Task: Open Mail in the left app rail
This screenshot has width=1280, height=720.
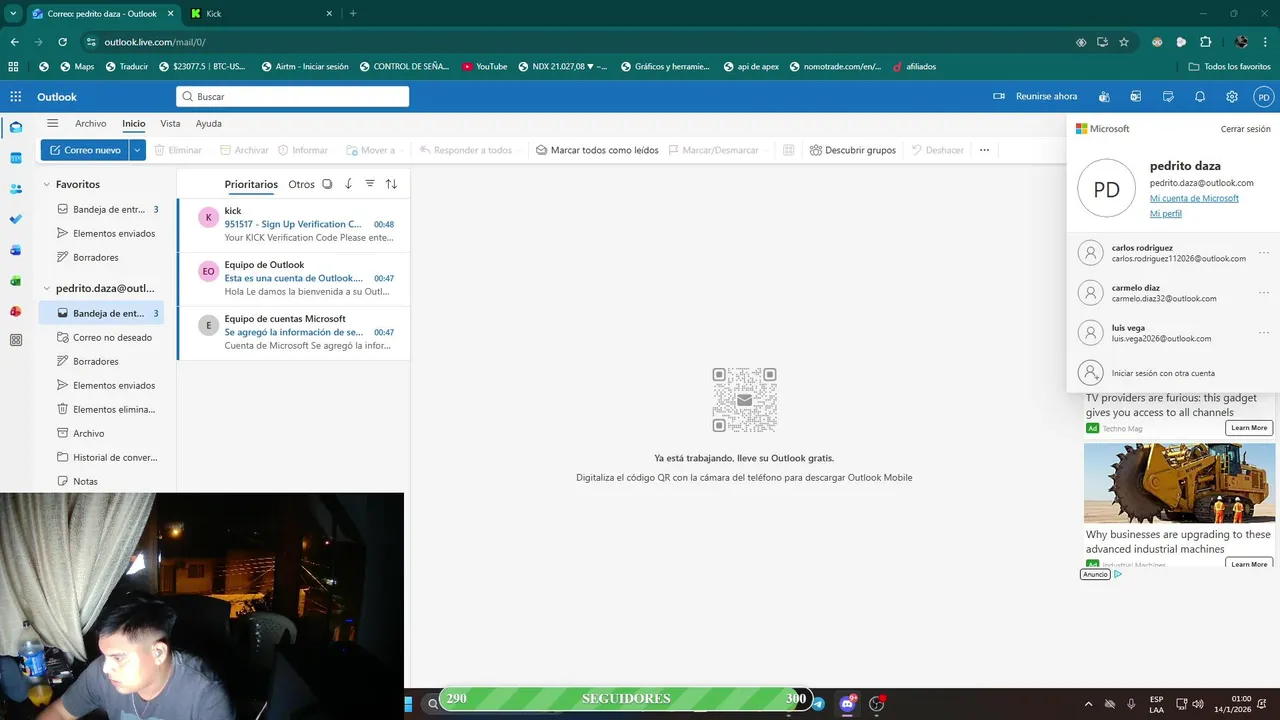Action: click(15, 128)
